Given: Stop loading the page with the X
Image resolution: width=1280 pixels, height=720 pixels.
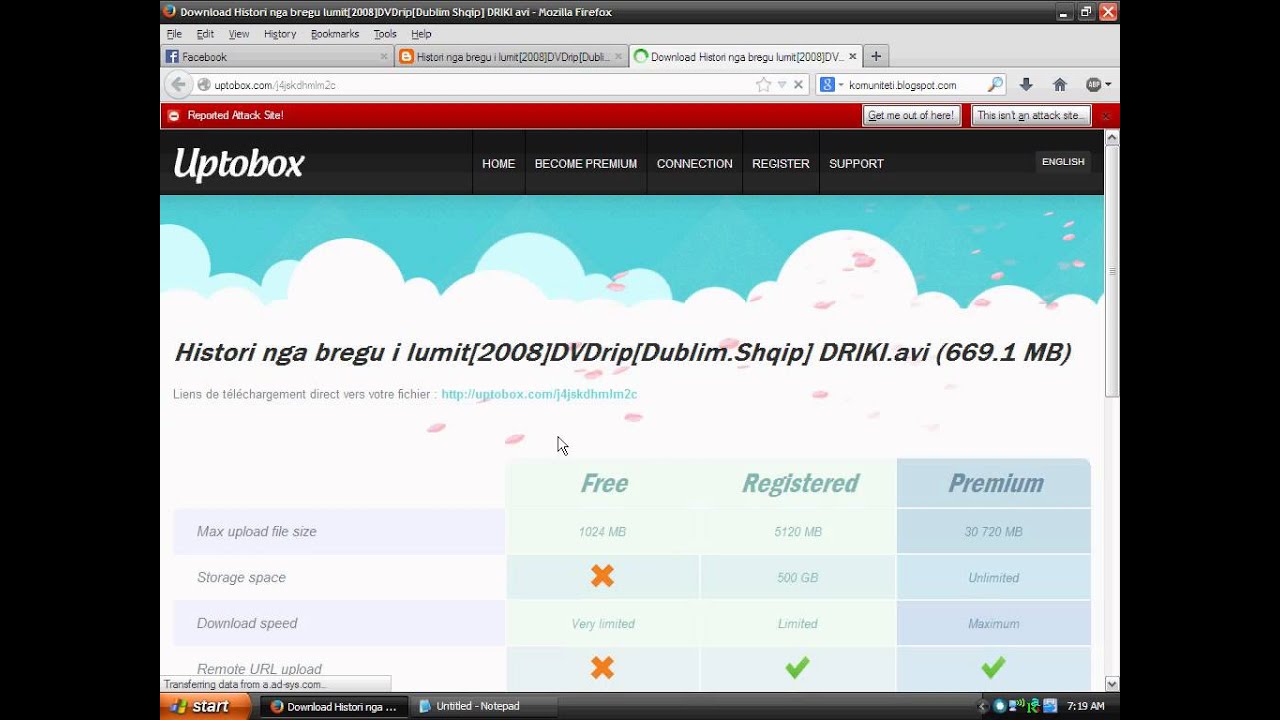Looking at the screenshot, I should pos(799,85).
